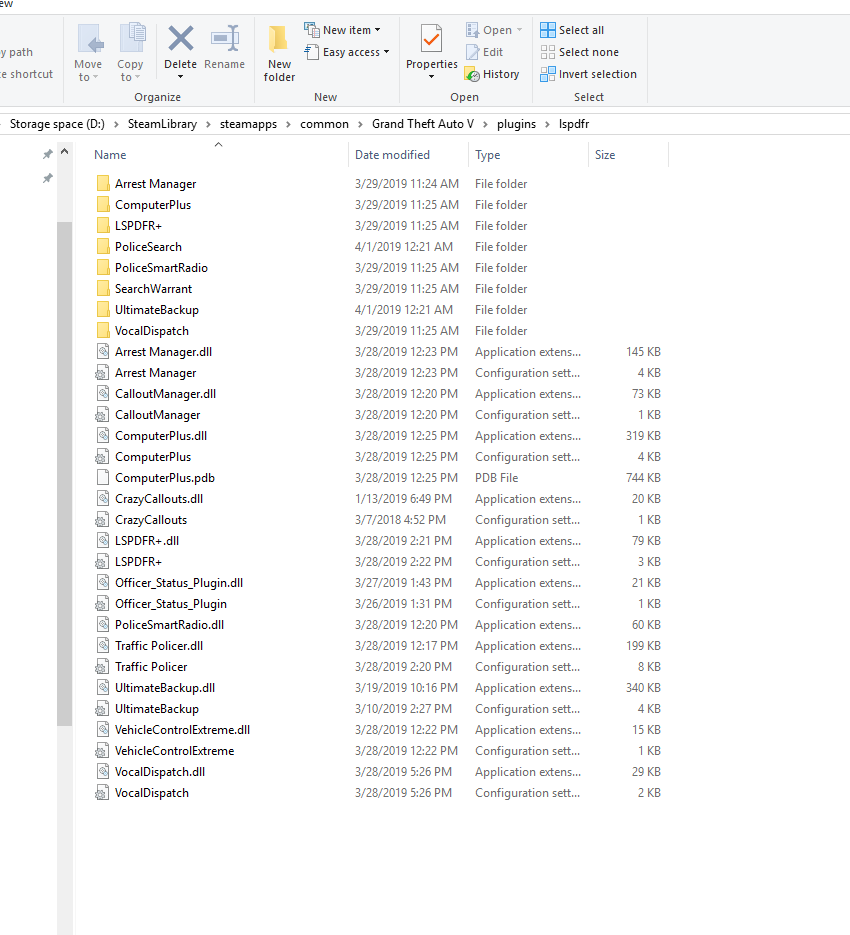Select Arrest Manager.dll file icon

tap(103, 352)
